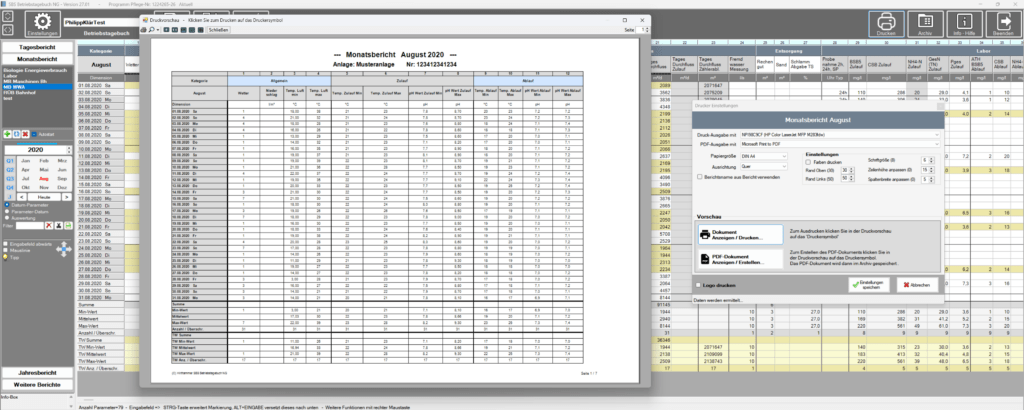Expand the Druck-Ausgabe mit printer dropdown
Image resolution: width=1024 pixels, height=410 pixels.
tap(839, 134)
